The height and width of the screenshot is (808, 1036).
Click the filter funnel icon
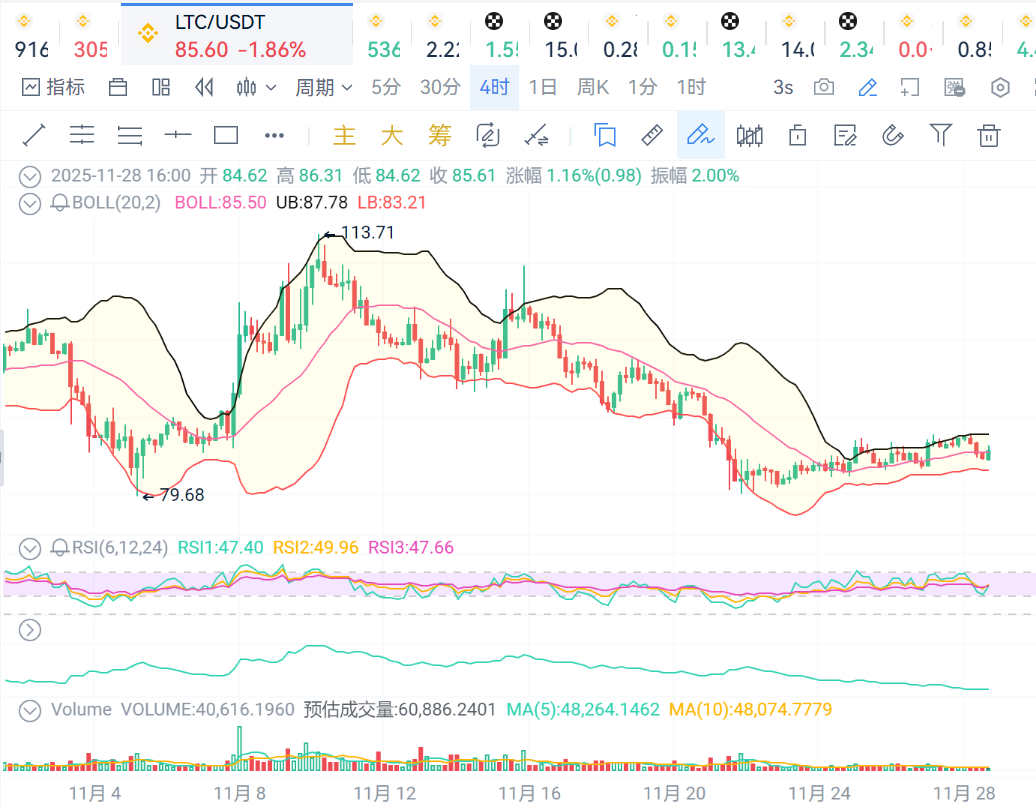(940, 135)
